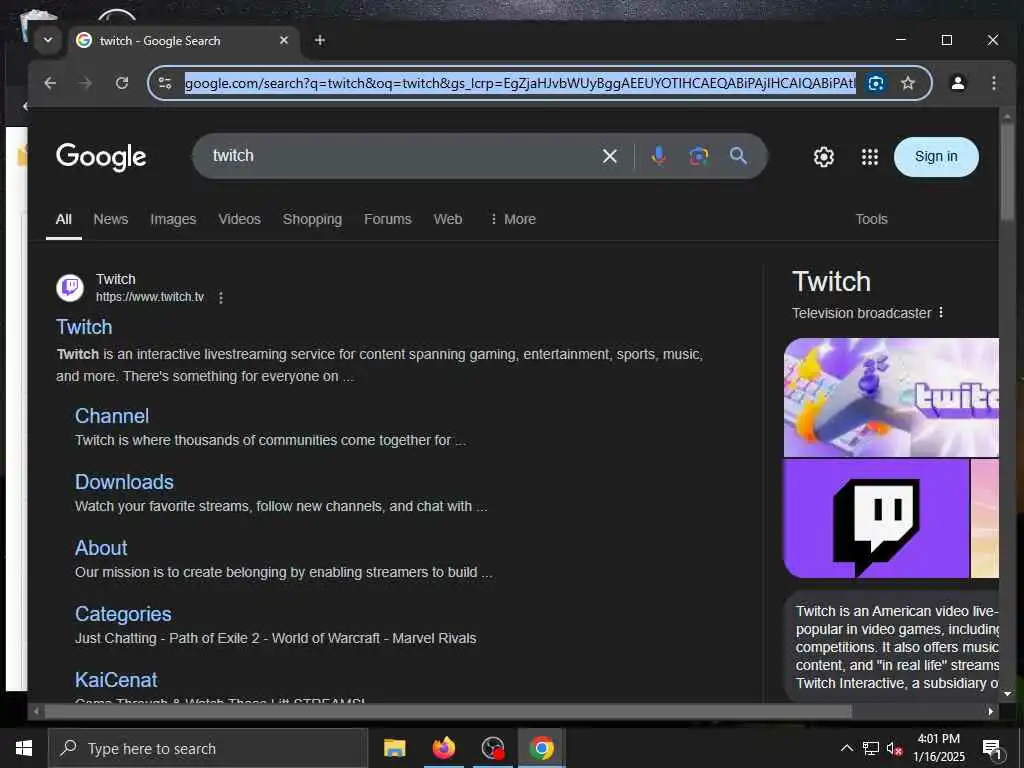The image size is (1024, 768).
Task: Open the Windows Start menu
Action: click(x=24, y=748)
